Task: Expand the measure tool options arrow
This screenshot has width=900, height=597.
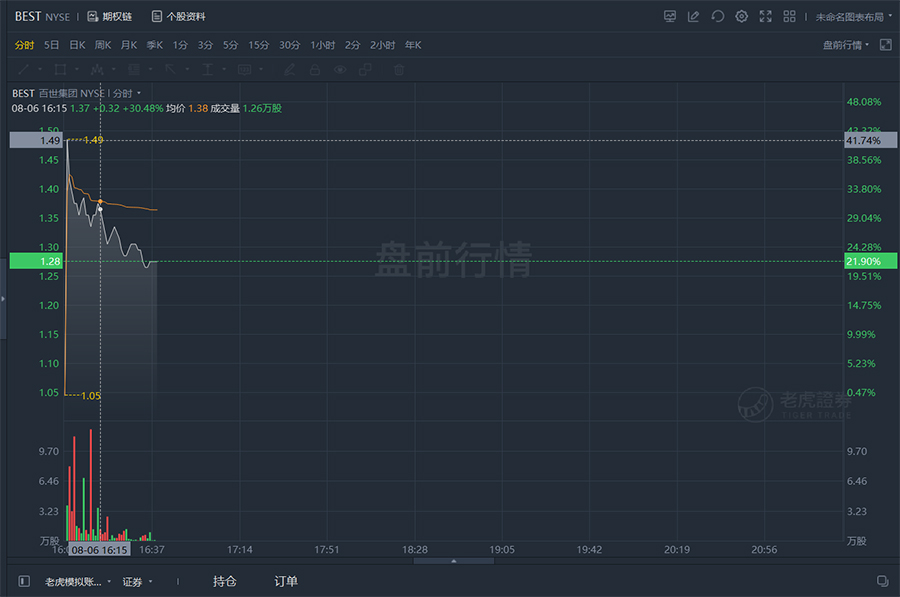Action: 224,69
